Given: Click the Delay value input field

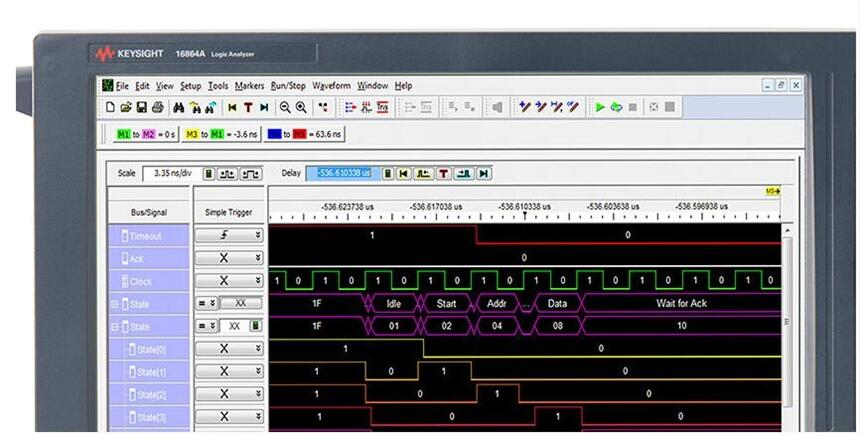Looking at the screenshot, I should pos(342,173).
